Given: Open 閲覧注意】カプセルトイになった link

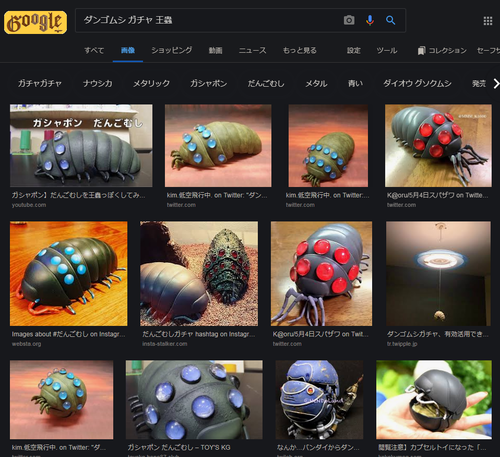Looking at the screenshot, I should [432, 447].
